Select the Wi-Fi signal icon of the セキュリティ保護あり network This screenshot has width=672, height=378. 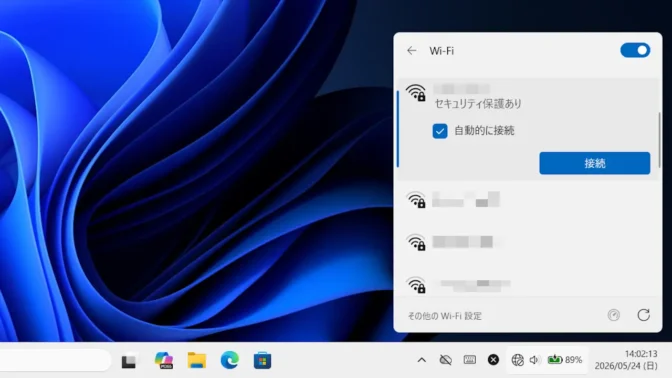tap(416, 93)
